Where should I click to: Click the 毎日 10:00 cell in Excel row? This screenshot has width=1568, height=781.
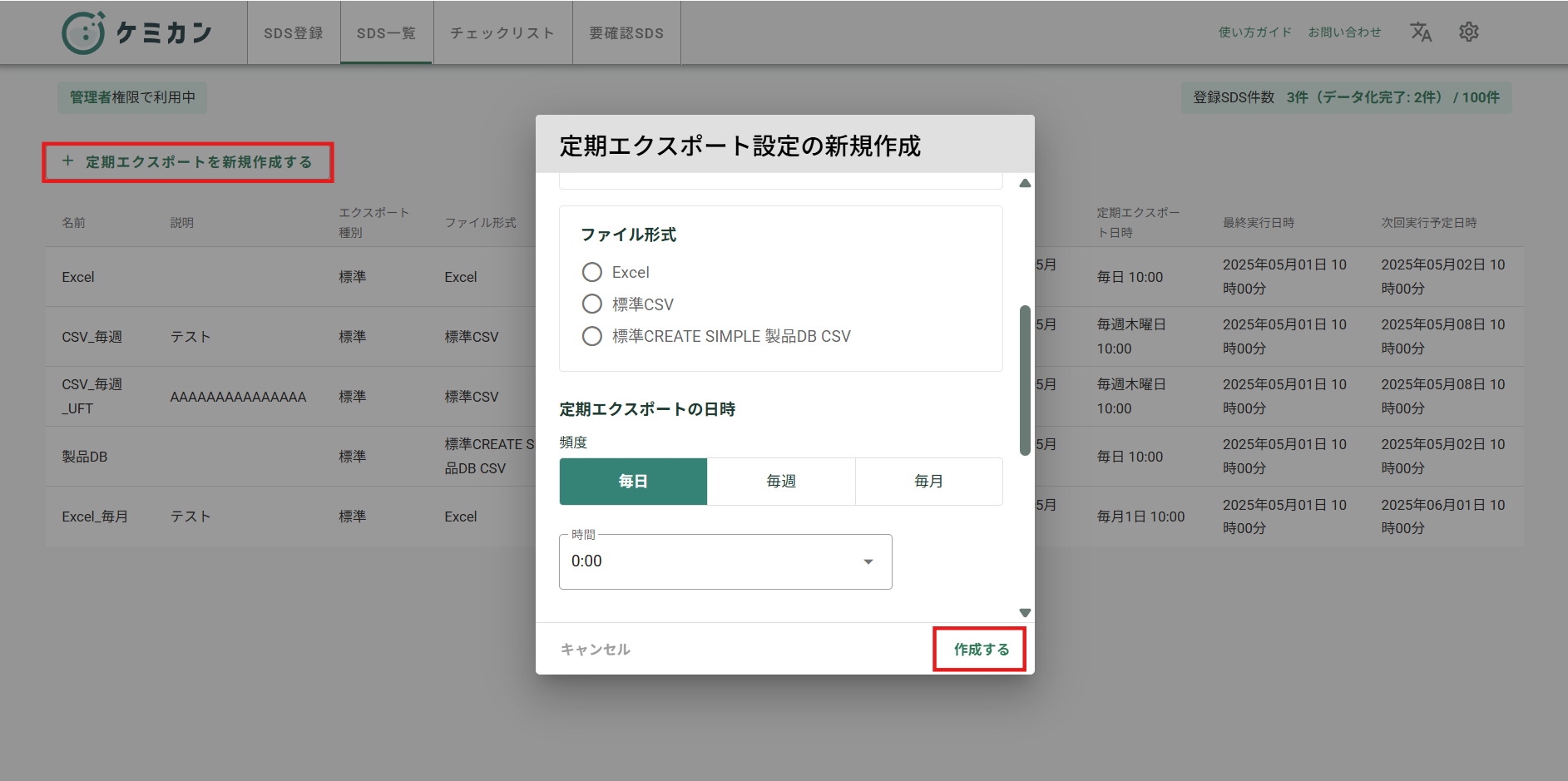coord(1130,277)
